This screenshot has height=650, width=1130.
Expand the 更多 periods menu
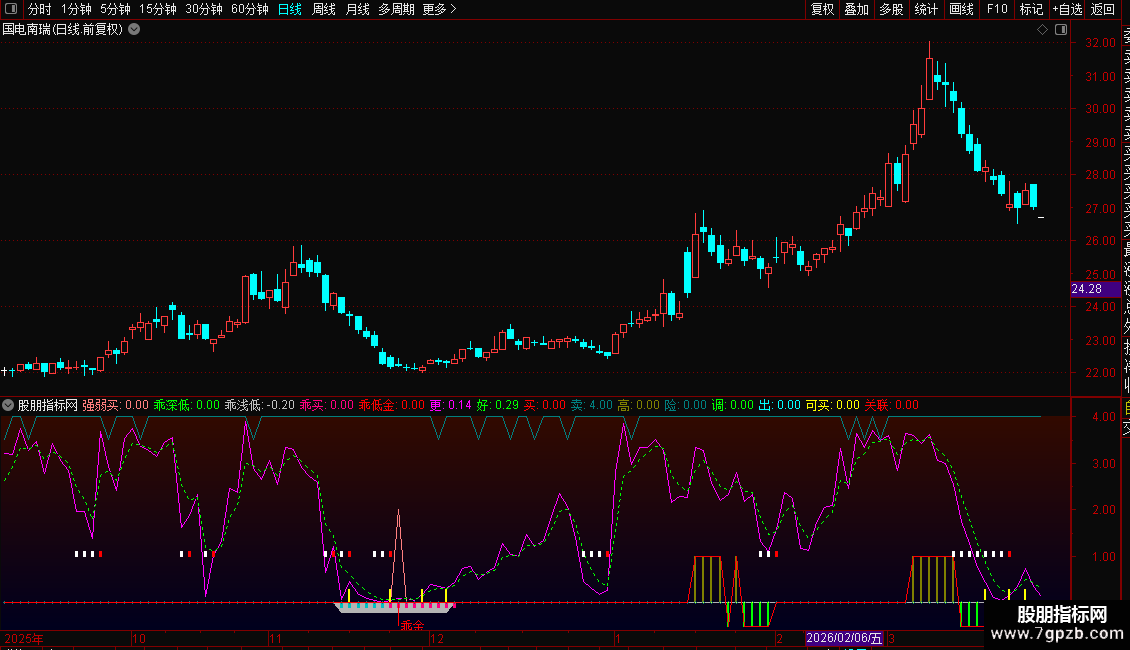[440, 9]
